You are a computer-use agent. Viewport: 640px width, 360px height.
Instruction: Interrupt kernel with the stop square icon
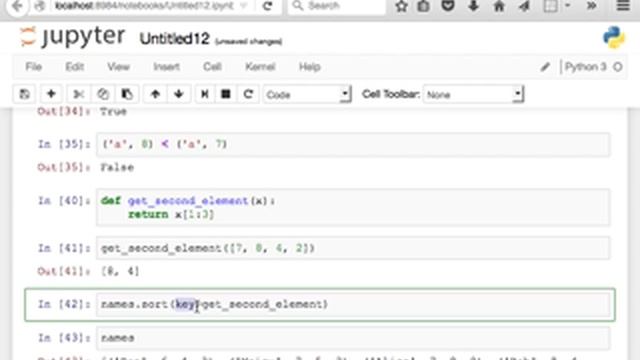click(226, 94)
